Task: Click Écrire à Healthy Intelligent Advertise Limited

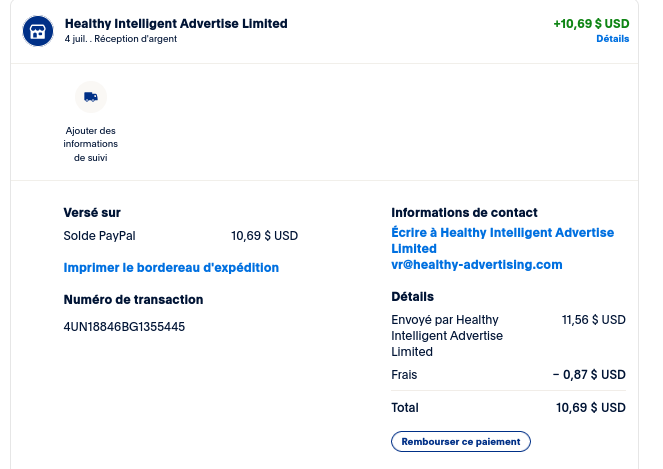Action: [x=502, y=240]
